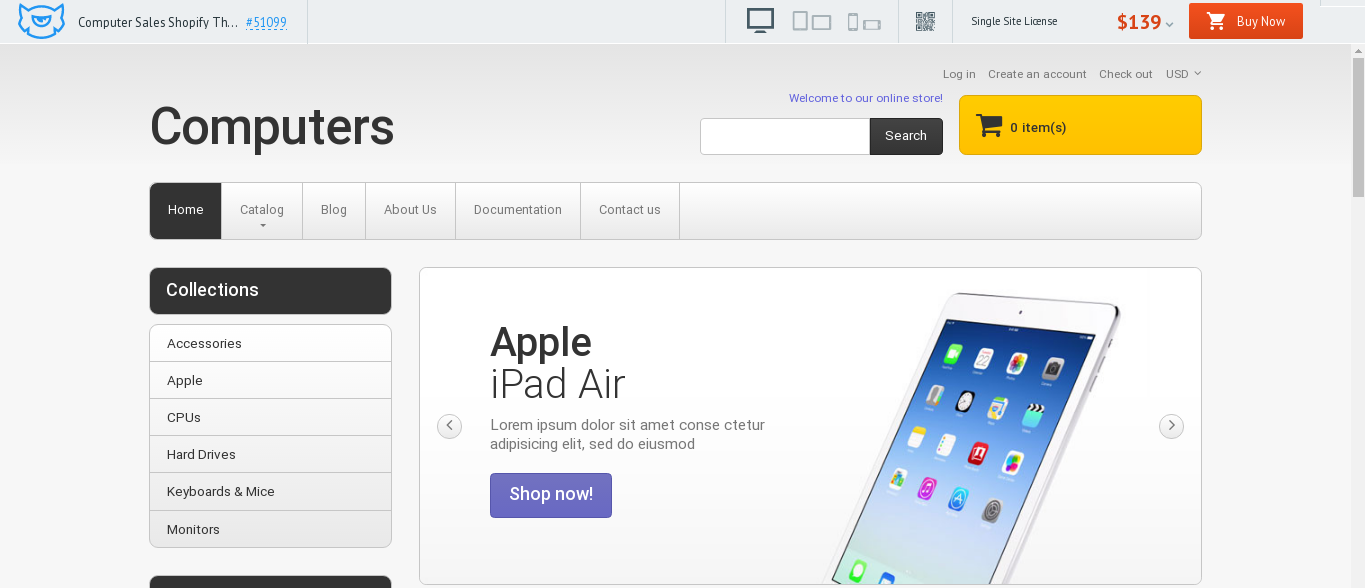Screen dimensions: 1365x588
Task: Switch to desktop preview icon
Action: pos(761,21)
